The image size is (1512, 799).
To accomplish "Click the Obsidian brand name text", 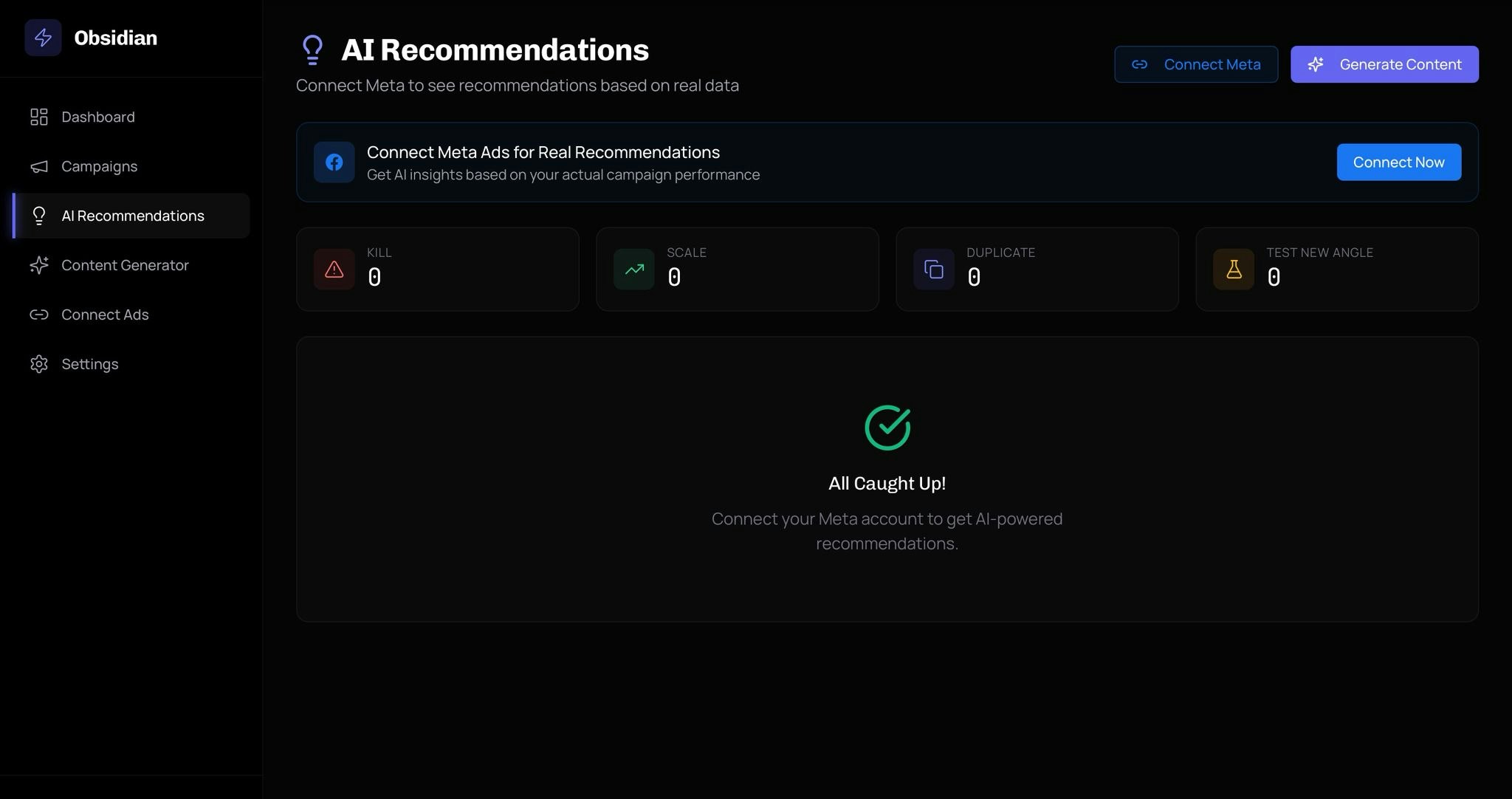I will point(115,38).
